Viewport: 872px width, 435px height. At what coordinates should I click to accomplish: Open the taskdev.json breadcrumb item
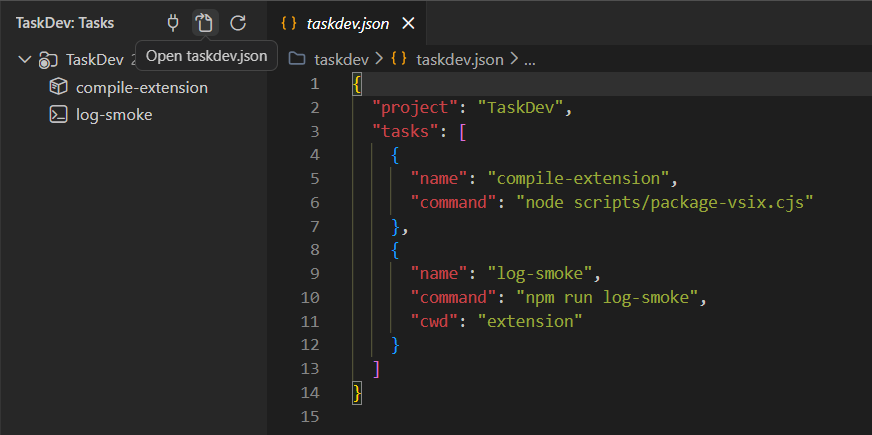[x=460, y=60]
